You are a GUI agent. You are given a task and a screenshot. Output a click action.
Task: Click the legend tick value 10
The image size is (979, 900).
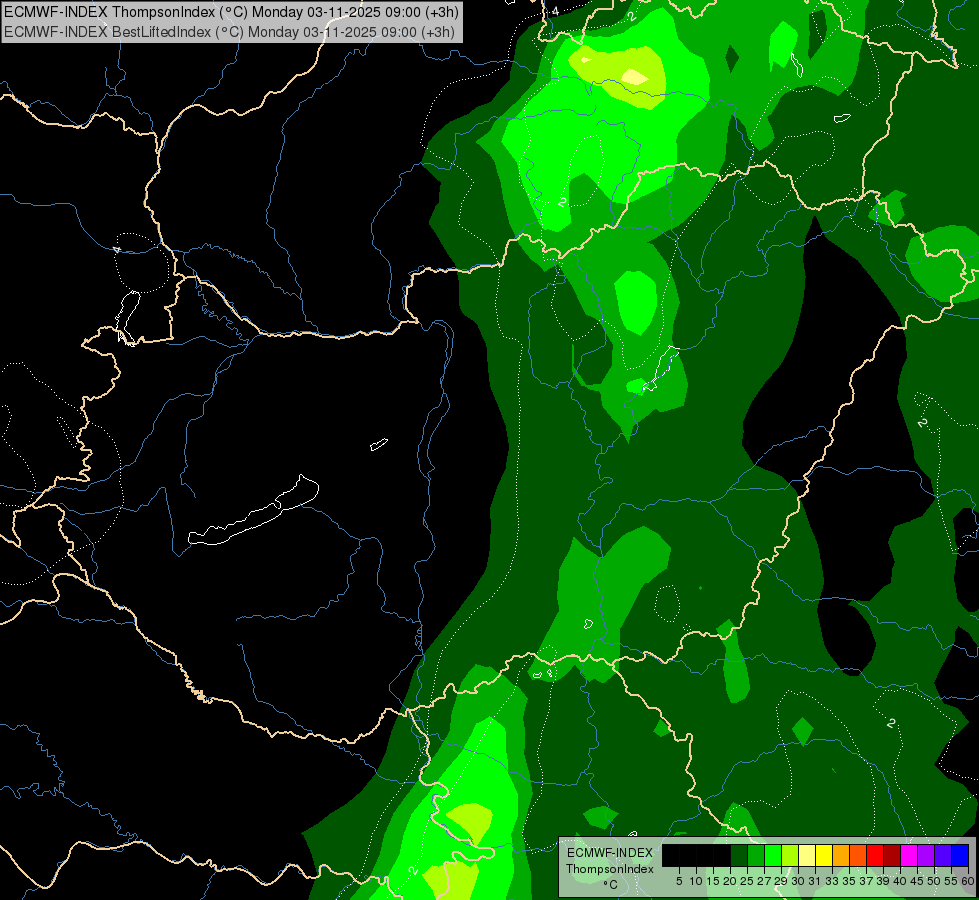[696, 881]
